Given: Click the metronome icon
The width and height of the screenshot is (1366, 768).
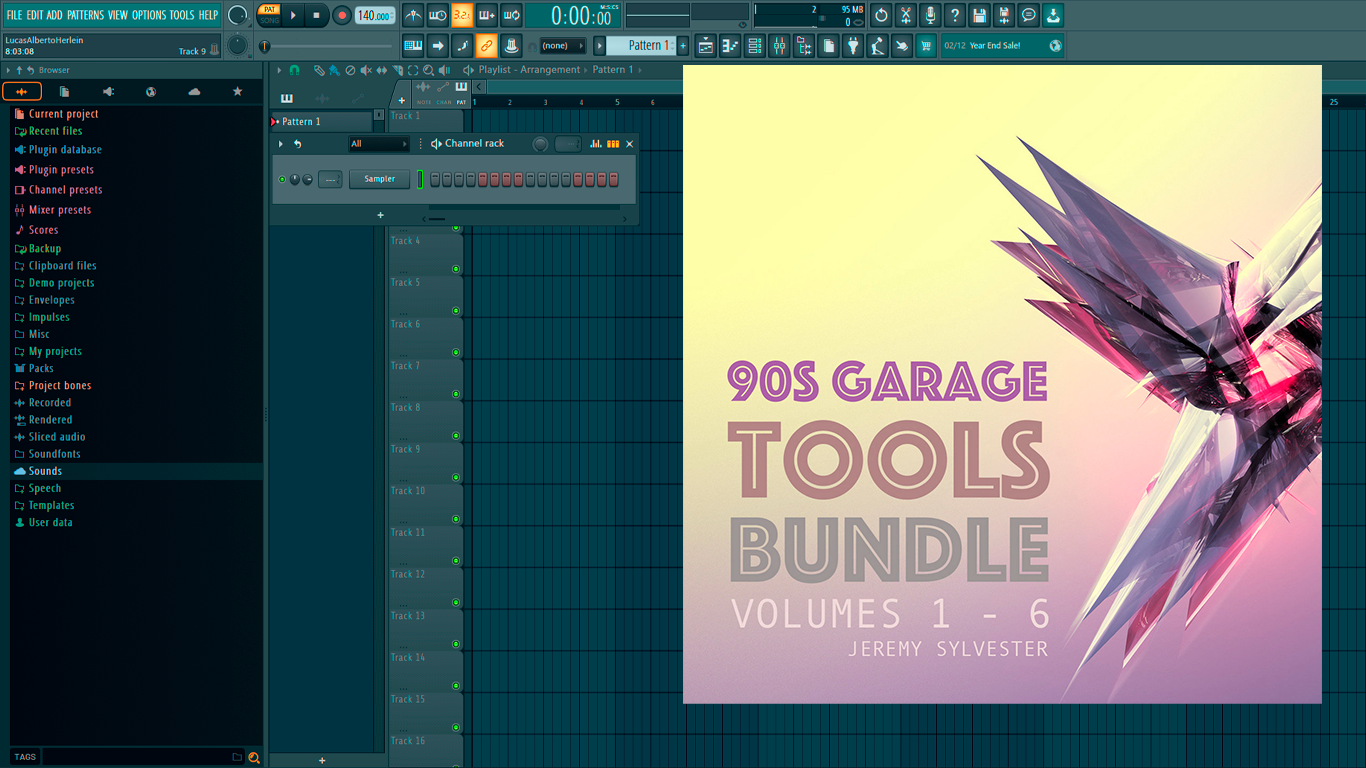Looking at the screenshot, I should 413,15.
